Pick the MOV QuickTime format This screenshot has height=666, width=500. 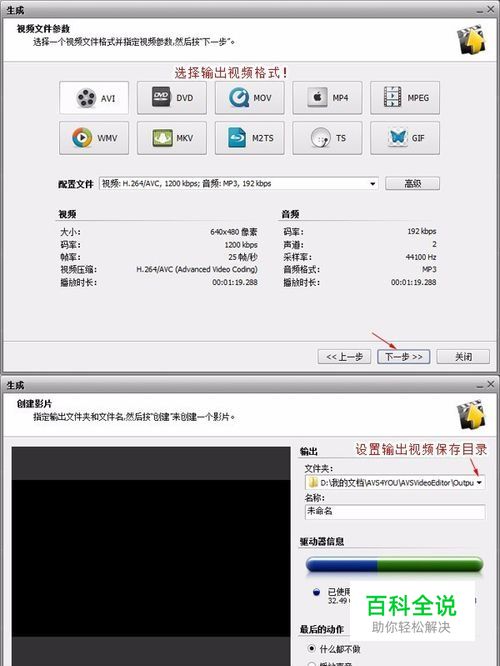(x=249, y=98)
